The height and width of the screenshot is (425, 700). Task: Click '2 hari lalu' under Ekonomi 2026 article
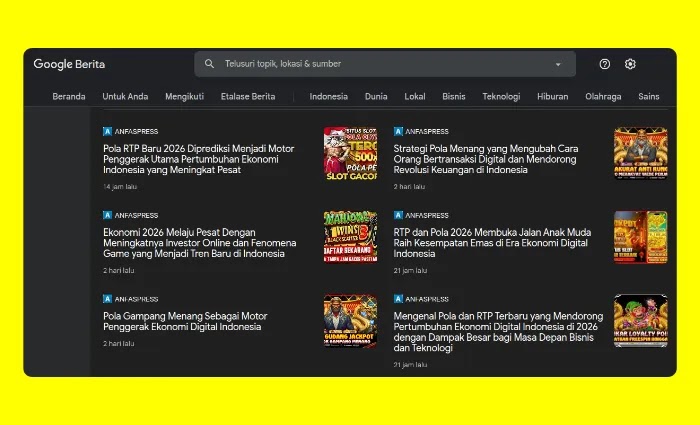click(118, 271)
